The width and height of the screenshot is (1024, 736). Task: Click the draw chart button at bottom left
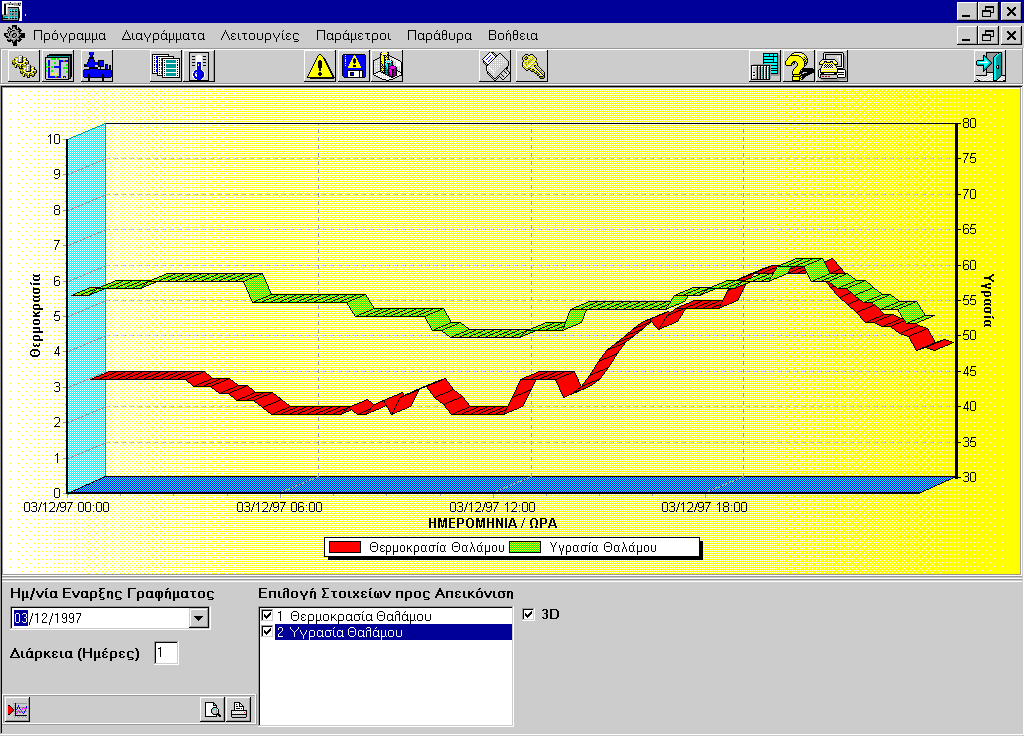(19, 710)
